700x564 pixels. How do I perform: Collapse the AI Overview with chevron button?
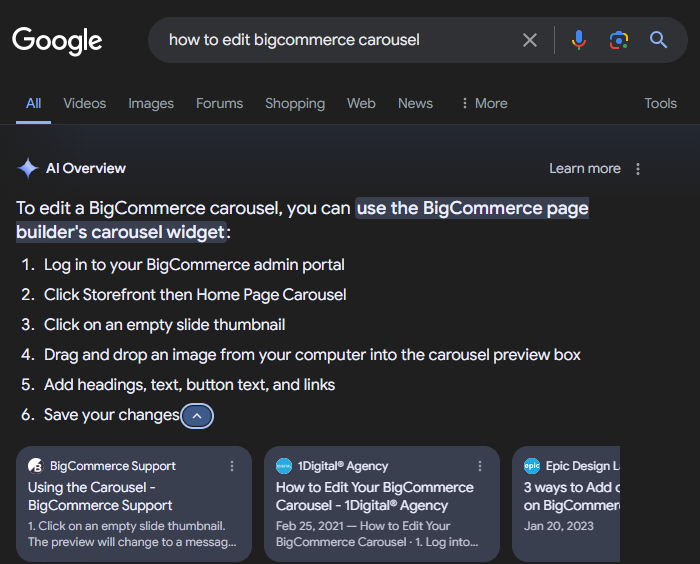197,415
